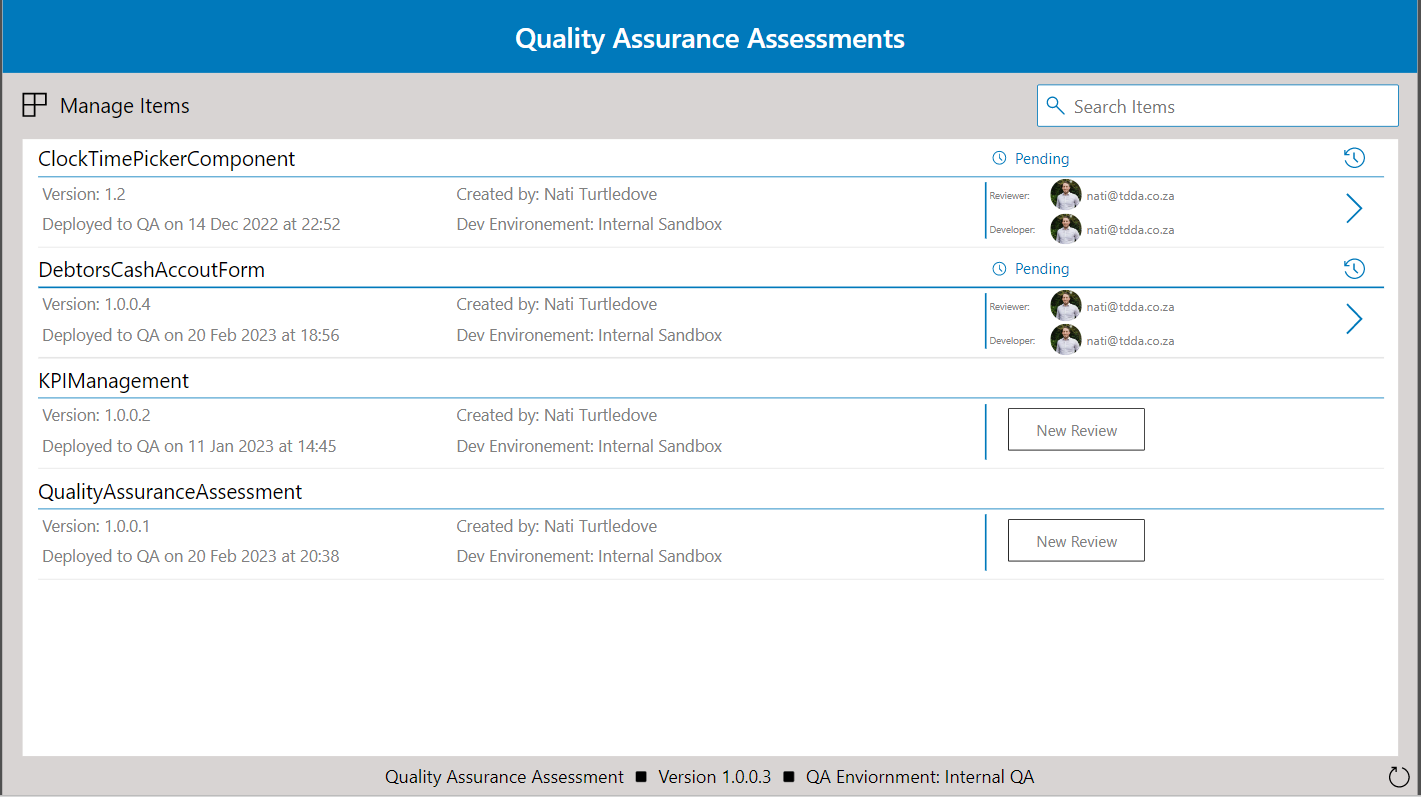The width and height of the screenshot is (1421, 797).
Task: Click reviewer avatar on DebtorsCashAccoutForm
Action: click(x=1066, y=306)
